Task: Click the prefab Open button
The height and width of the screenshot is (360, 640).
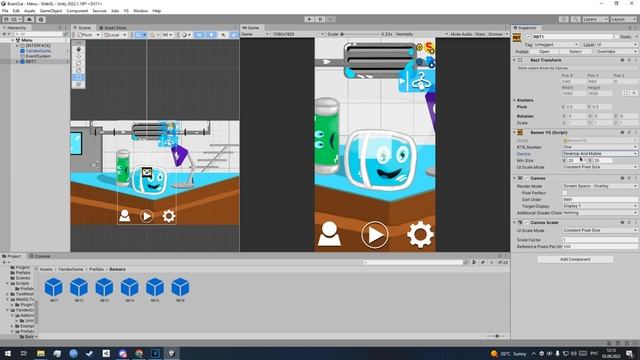Action: [x=544, y=51]
